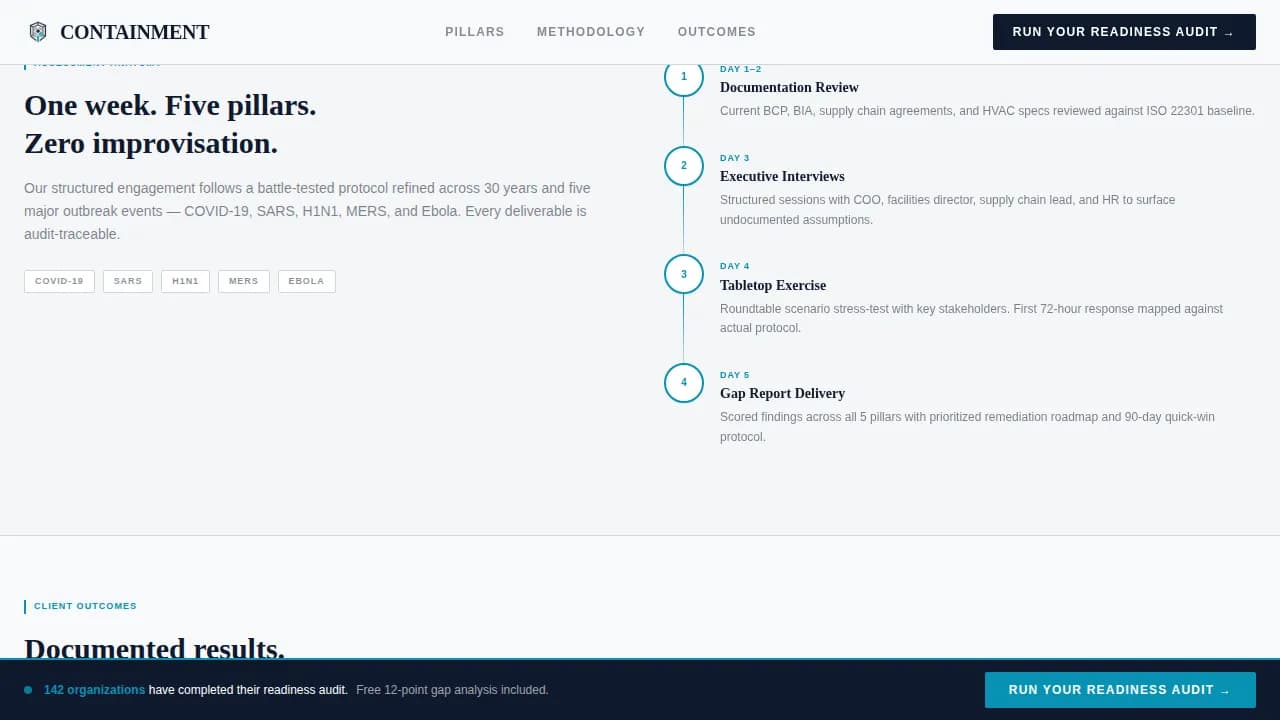Click step 3 timeline circle
Screen dimensions: 1280x720
[x=684, y=274]
